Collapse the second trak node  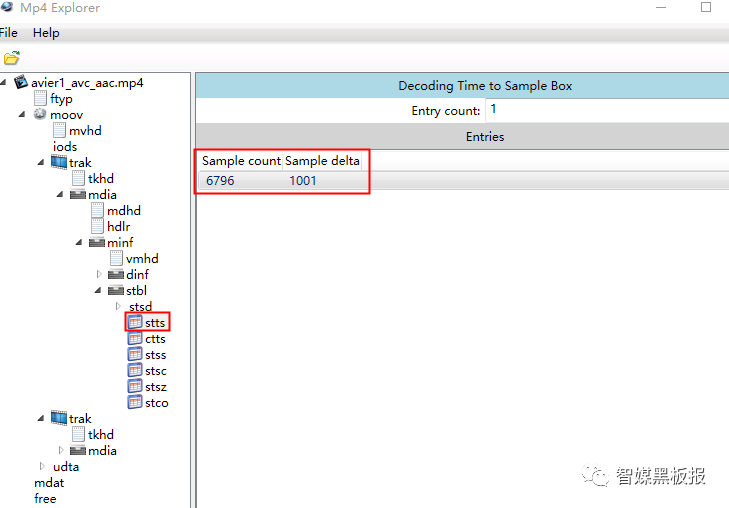41,418
